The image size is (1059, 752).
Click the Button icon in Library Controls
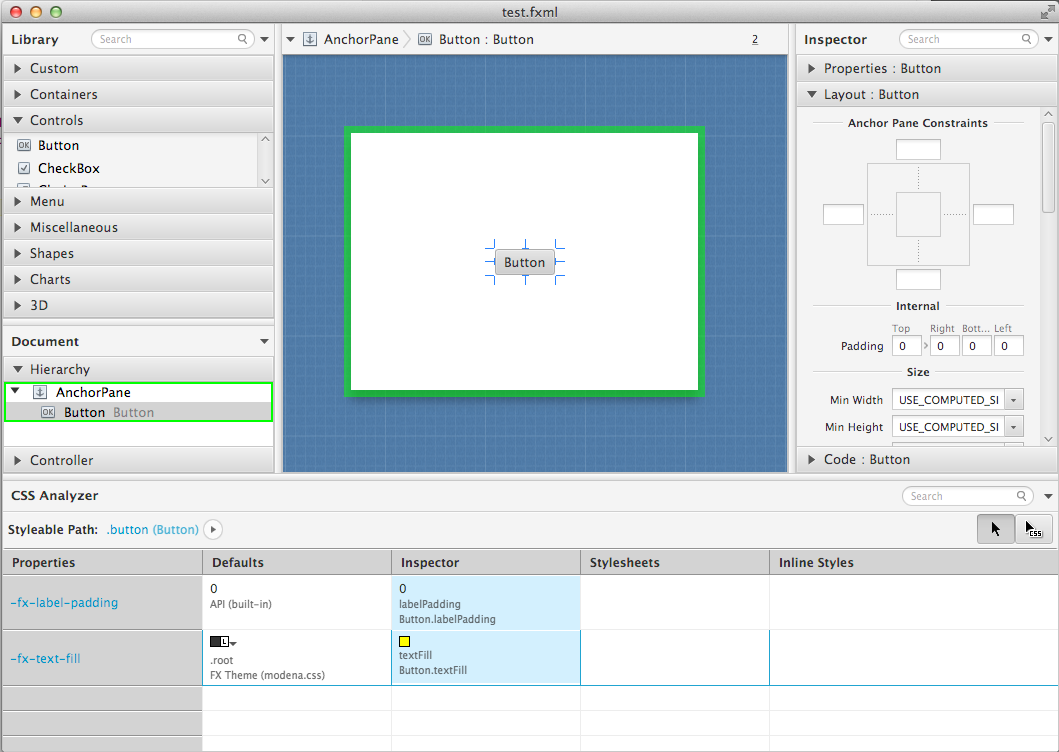point(25,145)
